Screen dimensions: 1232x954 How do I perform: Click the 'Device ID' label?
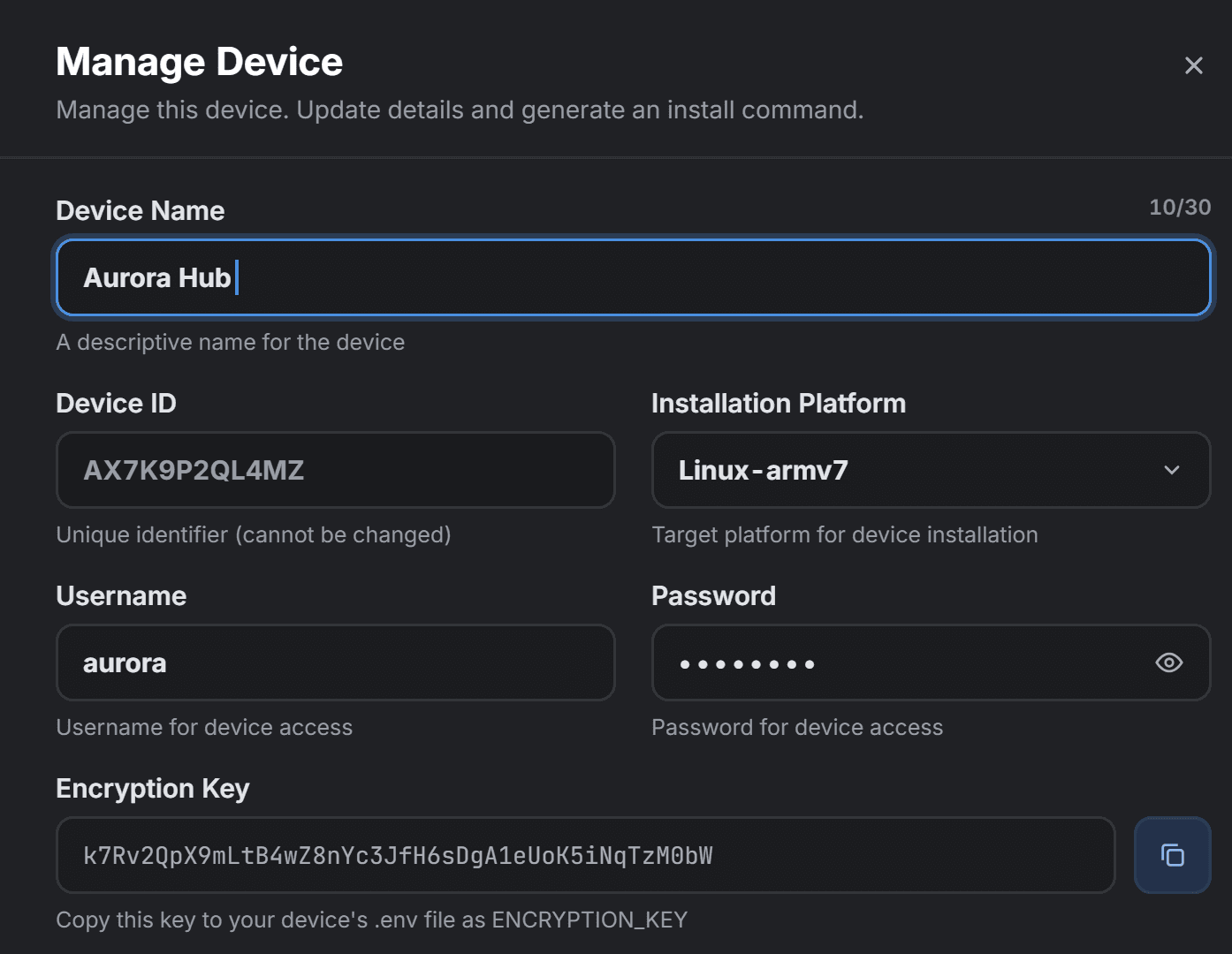(x=117, y=403)
